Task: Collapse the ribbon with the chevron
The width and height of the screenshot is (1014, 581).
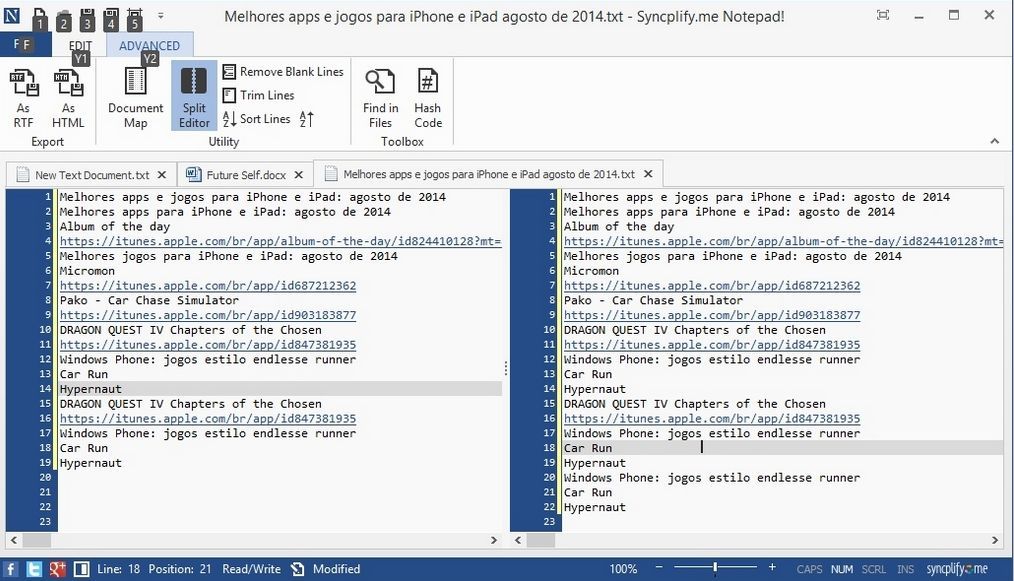Action: [995, 141]
